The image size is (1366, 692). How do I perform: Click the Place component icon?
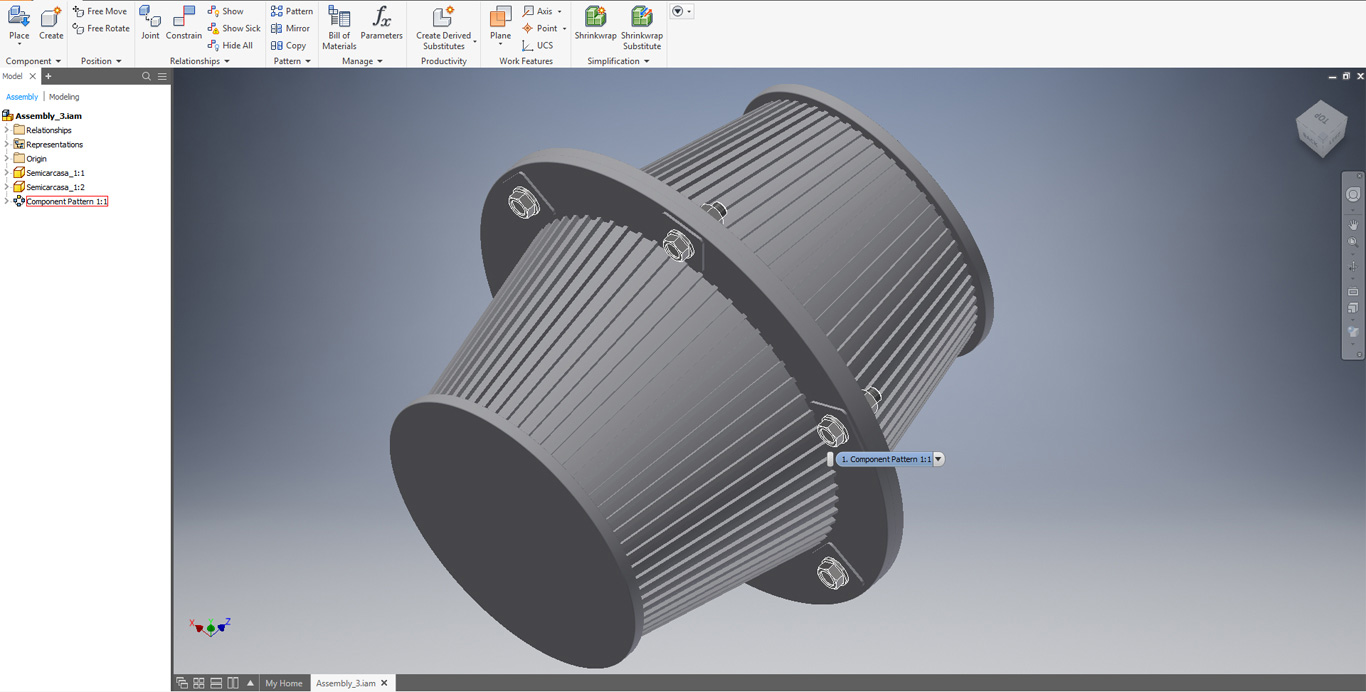[19, 18]
